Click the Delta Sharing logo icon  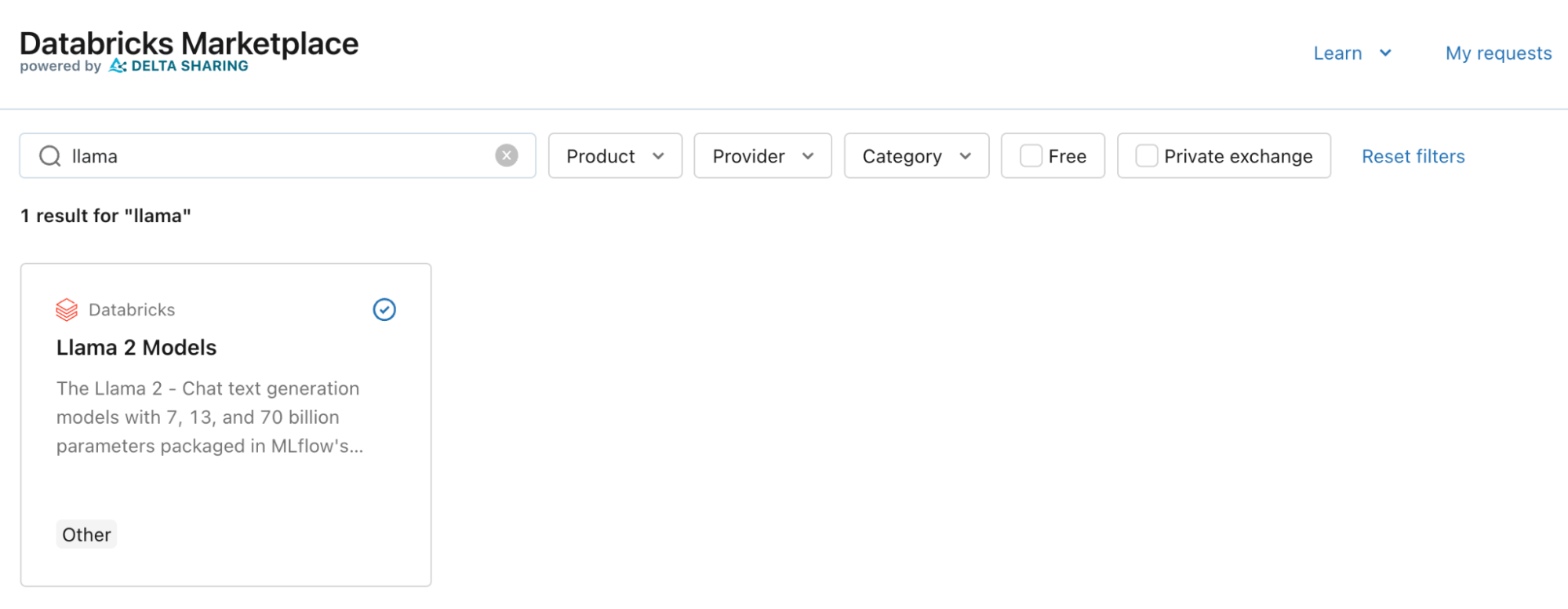(x=118, y=66)
